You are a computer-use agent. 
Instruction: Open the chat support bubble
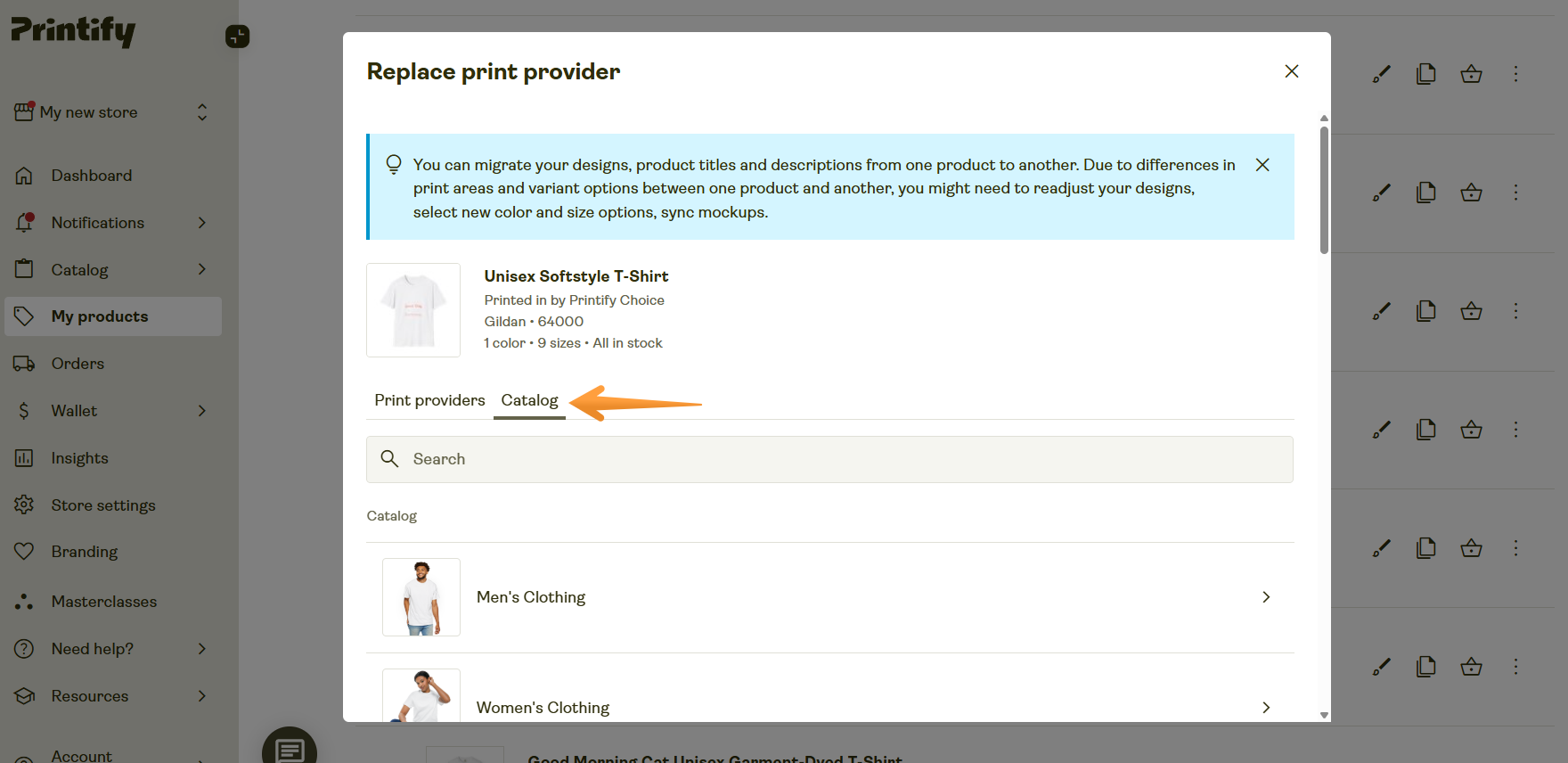(290, 749)
